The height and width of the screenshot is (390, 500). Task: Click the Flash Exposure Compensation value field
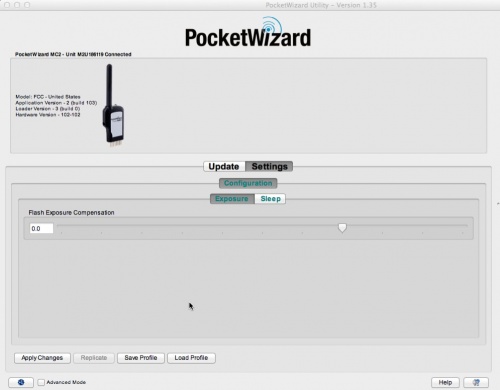pos(41,228)
